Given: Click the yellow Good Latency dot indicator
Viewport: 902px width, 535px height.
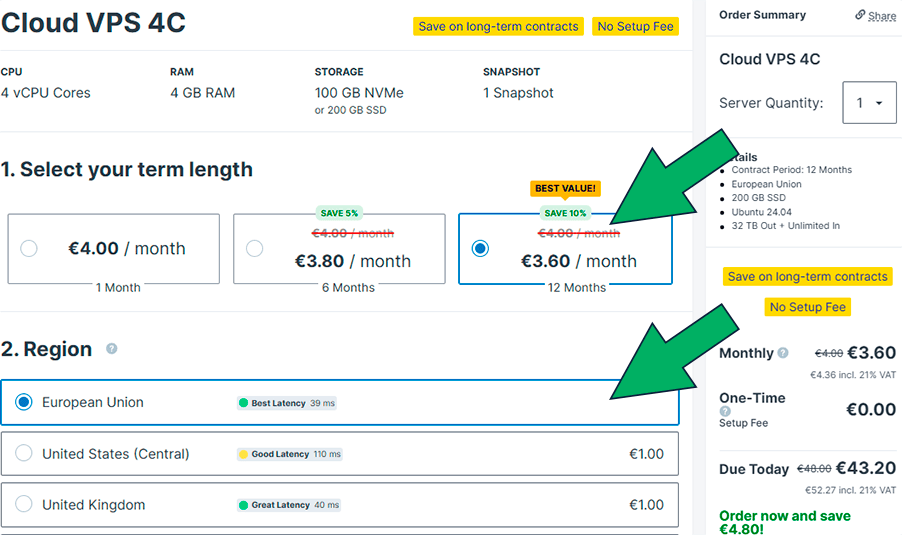Looking at the screenshot, I should (243, 454).
